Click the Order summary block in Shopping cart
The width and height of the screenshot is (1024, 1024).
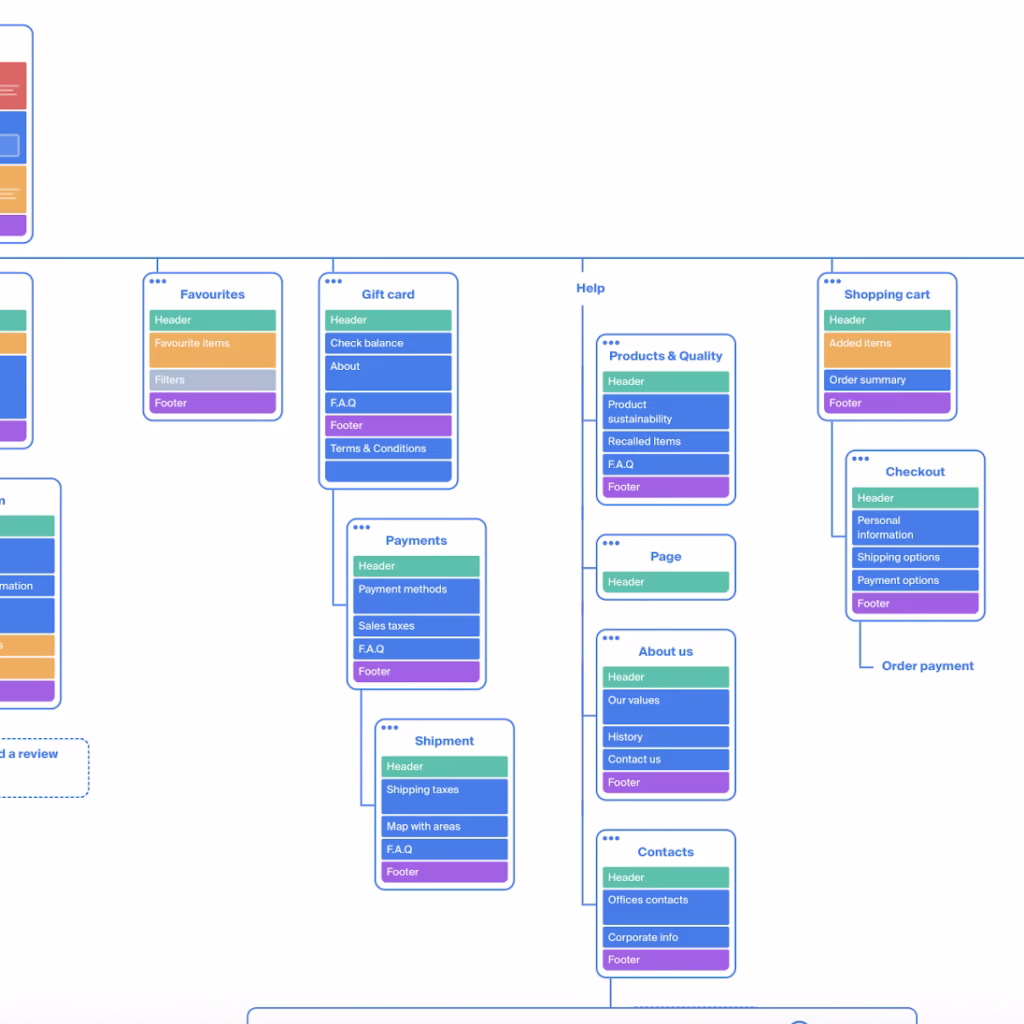pos(887,380)
